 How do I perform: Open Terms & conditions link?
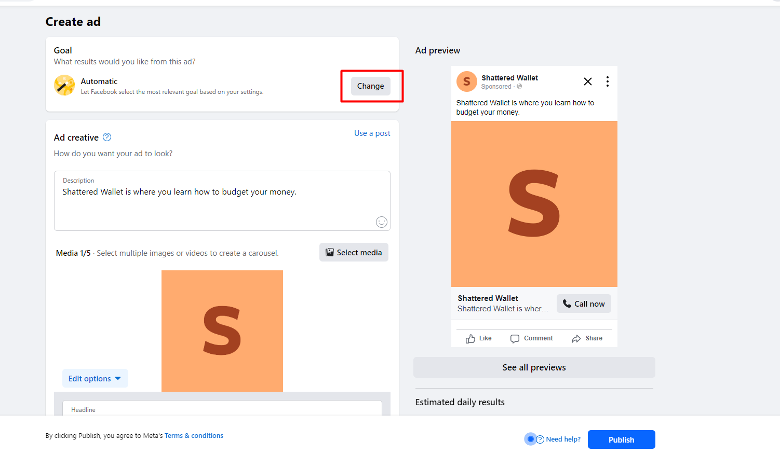click(194, 436)
